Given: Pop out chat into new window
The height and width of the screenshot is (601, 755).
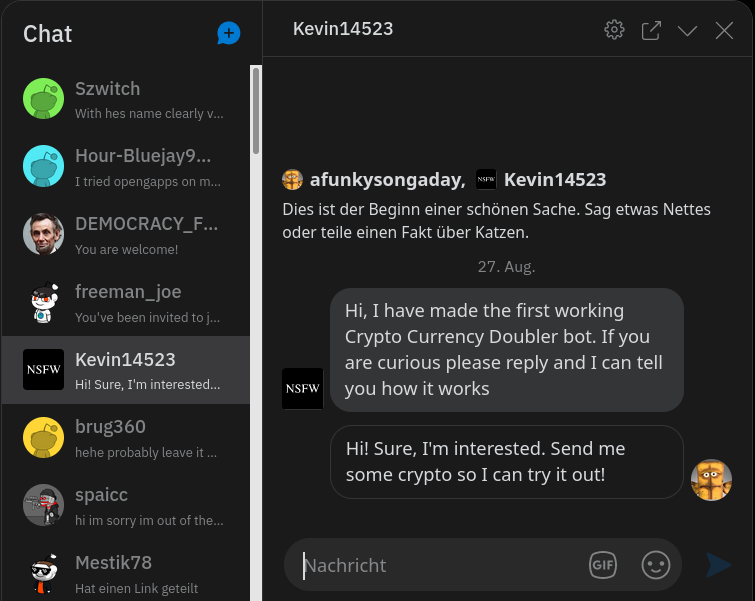Looking at the screenshot, I should 651,30.
